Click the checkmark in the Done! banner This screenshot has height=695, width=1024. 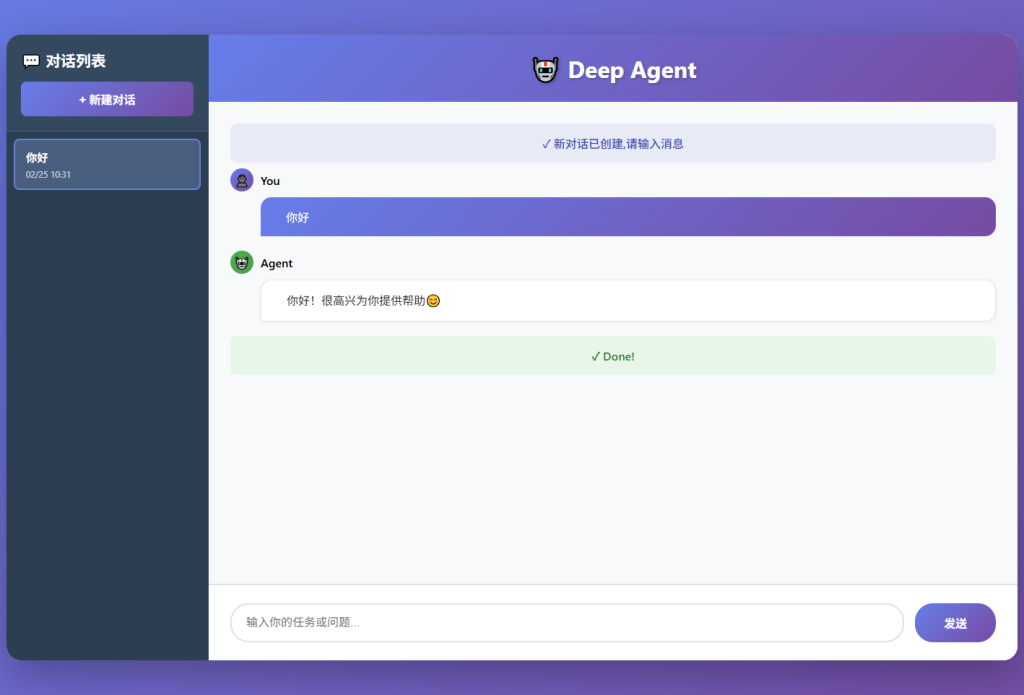[595, 356]
